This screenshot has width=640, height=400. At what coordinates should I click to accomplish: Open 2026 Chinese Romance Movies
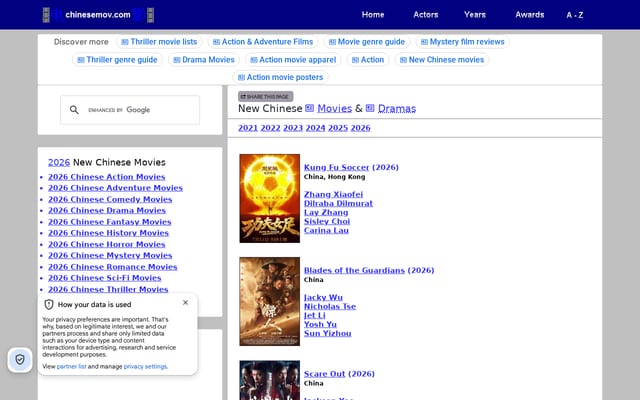[112, 267]
